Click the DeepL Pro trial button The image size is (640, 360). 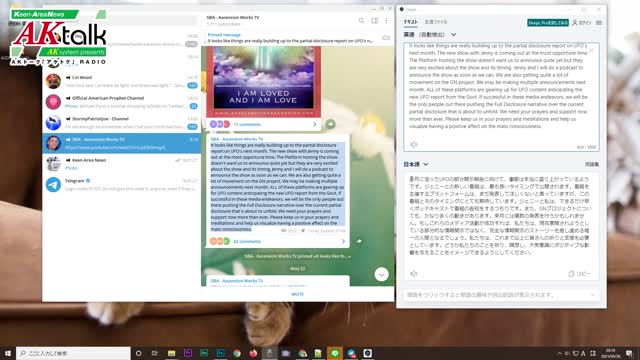click(548, 23)
